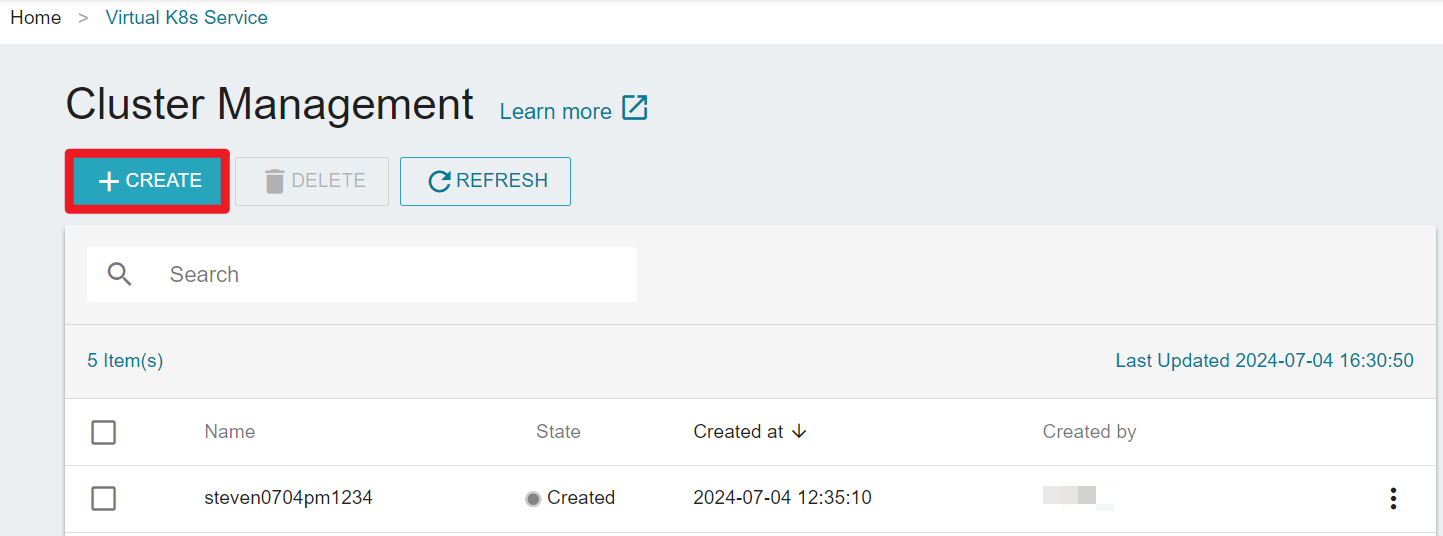Click the trash icon on DELETE
1443x536 pixels.
point(274,181)
